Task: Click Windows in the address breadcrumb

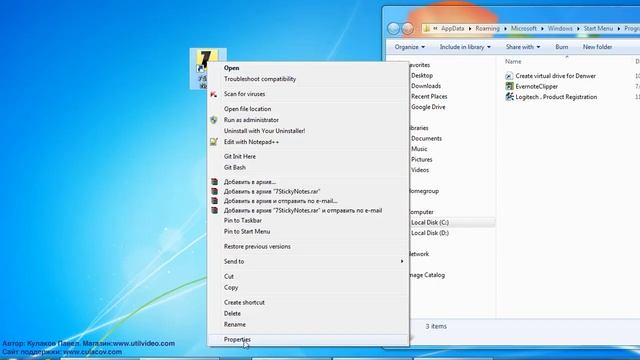Action: tap(560, 29)
